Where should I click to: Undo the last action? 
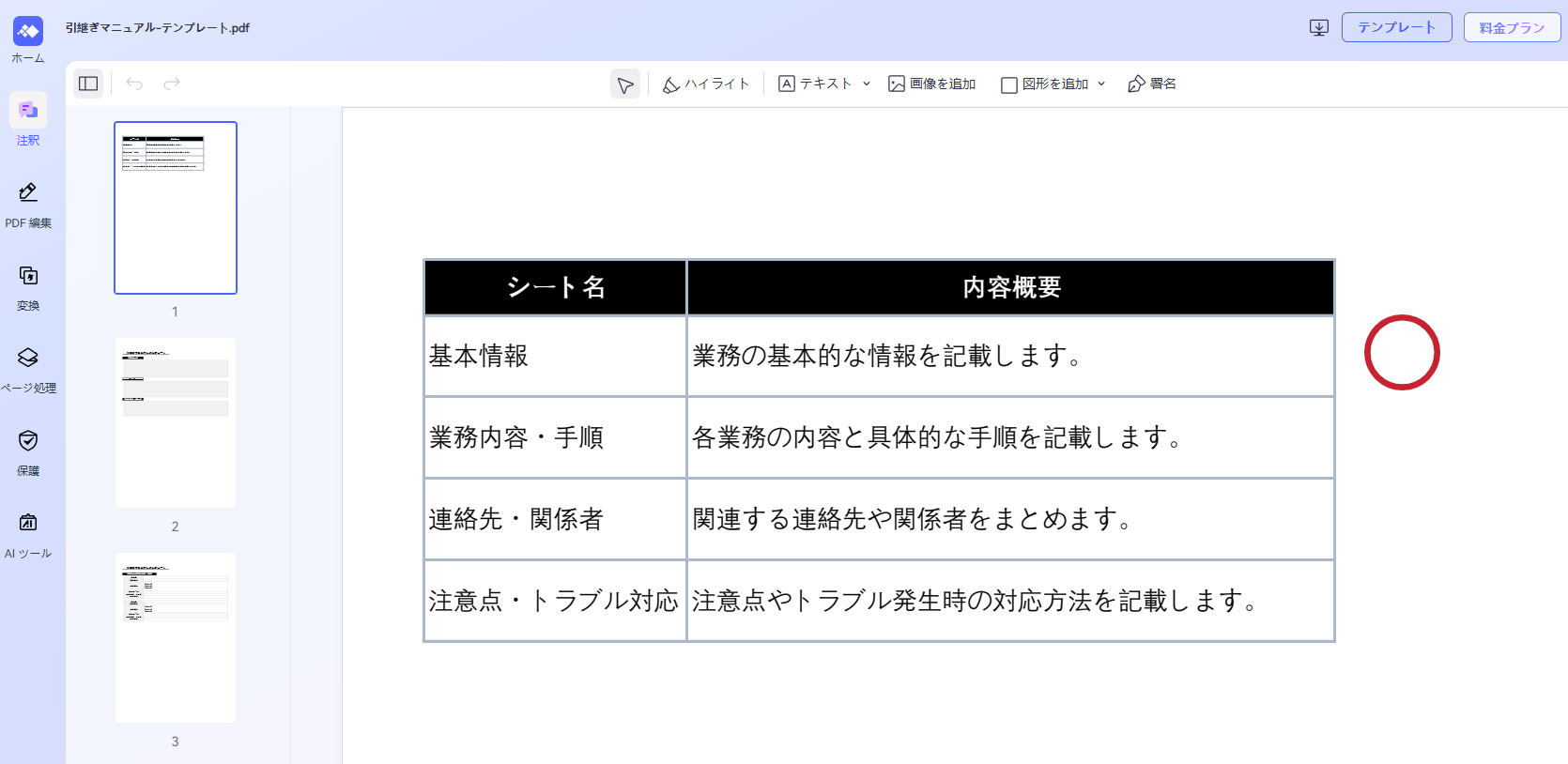[x=134, y=84]
